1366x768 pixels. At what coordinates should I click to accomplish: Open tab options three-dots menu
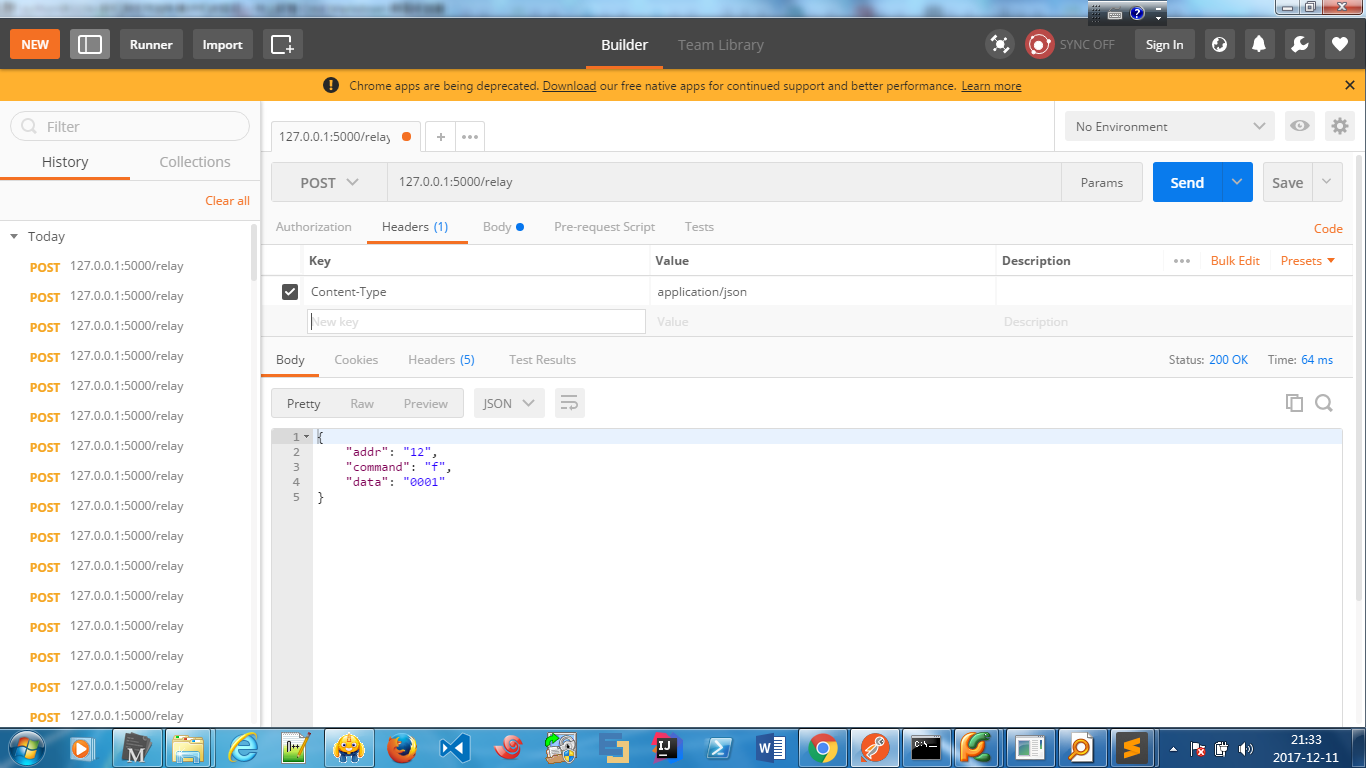point(470,137)
